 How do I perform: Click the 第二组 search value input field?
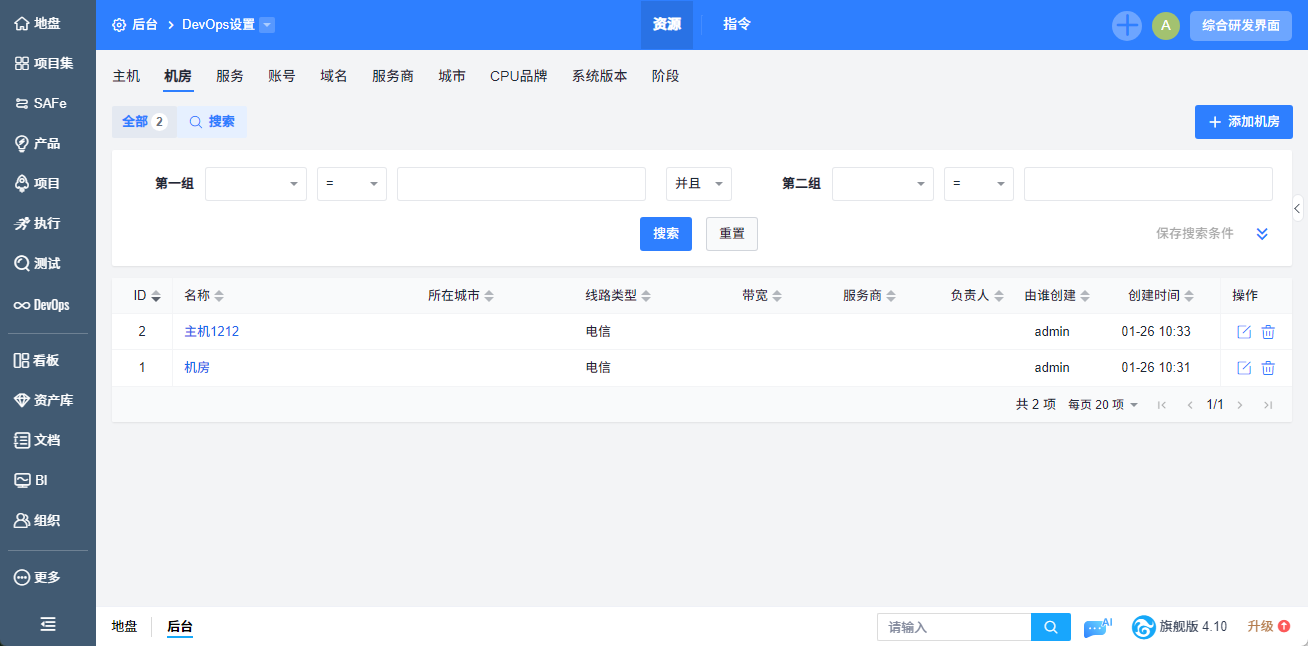coord(1147,184)
